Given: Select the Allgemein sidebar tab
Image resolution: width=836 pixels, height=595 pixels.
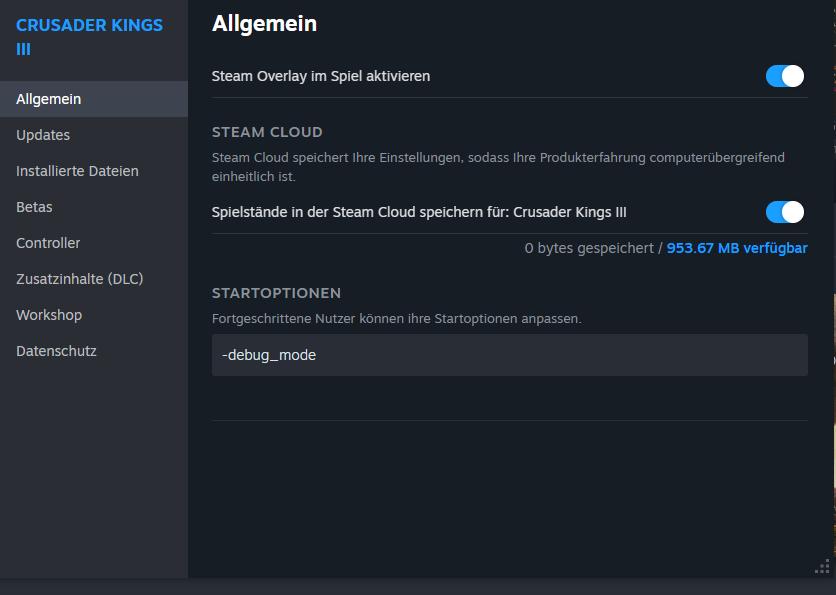Looking at the screenshot, I should (94, 99).
